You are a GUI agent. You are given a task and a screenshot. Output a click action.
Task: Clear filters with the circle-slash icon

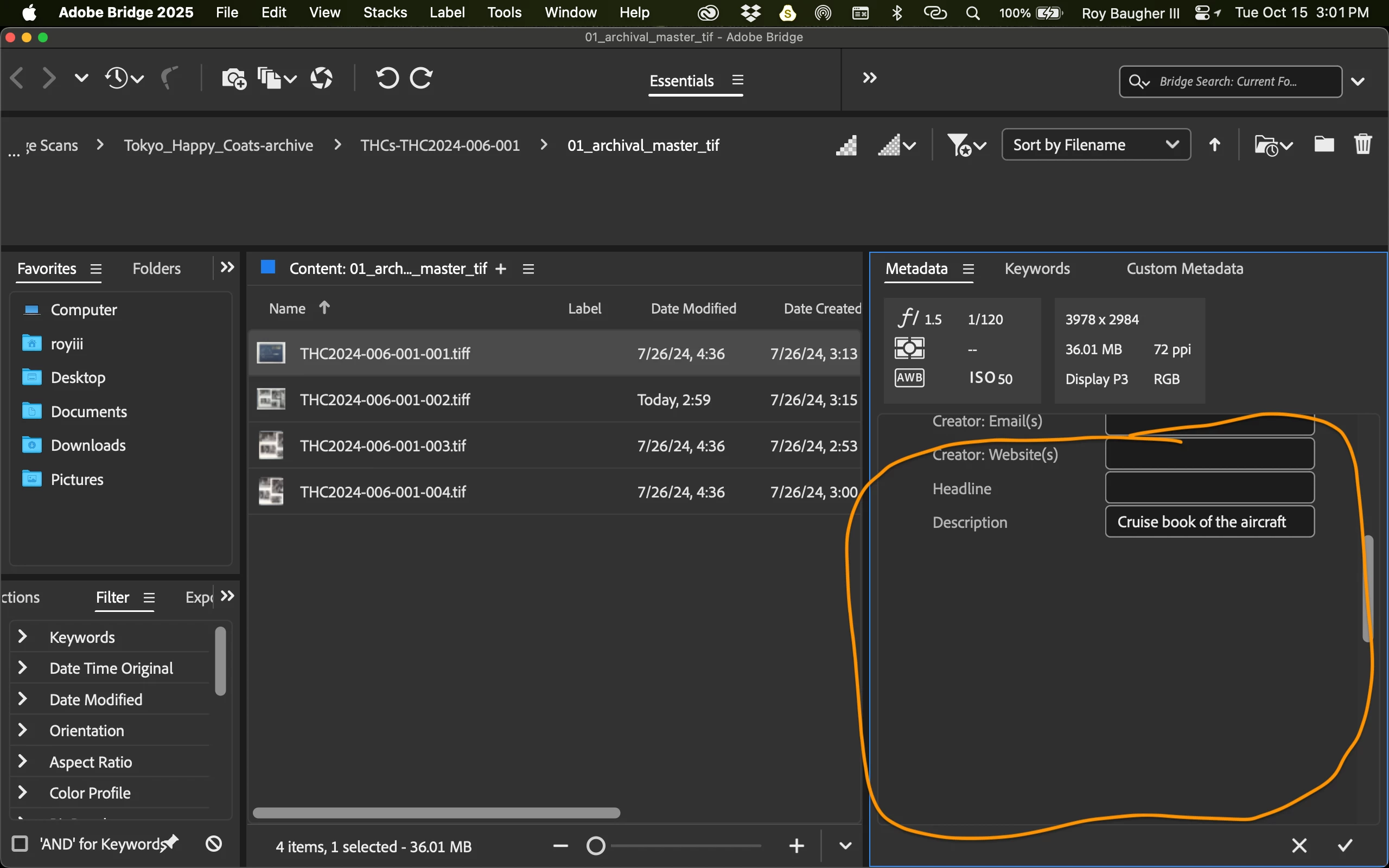click(x=214, y=843)
